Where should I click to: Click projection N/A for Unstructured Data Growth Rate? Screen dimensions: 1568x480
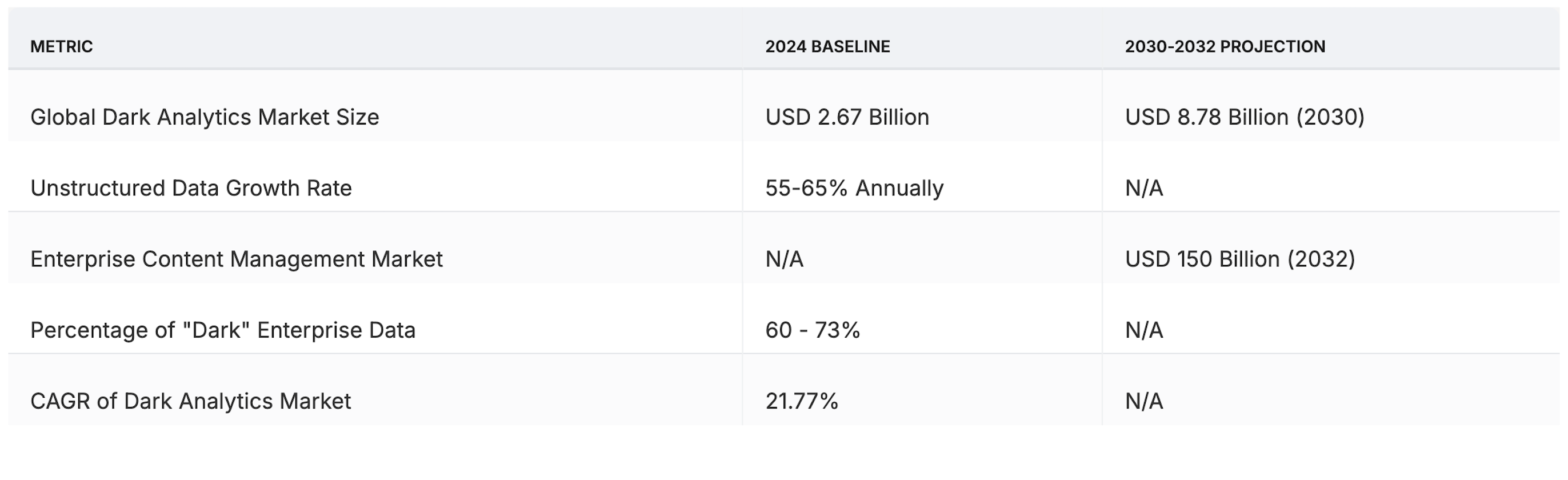[x=1144, y=188]
